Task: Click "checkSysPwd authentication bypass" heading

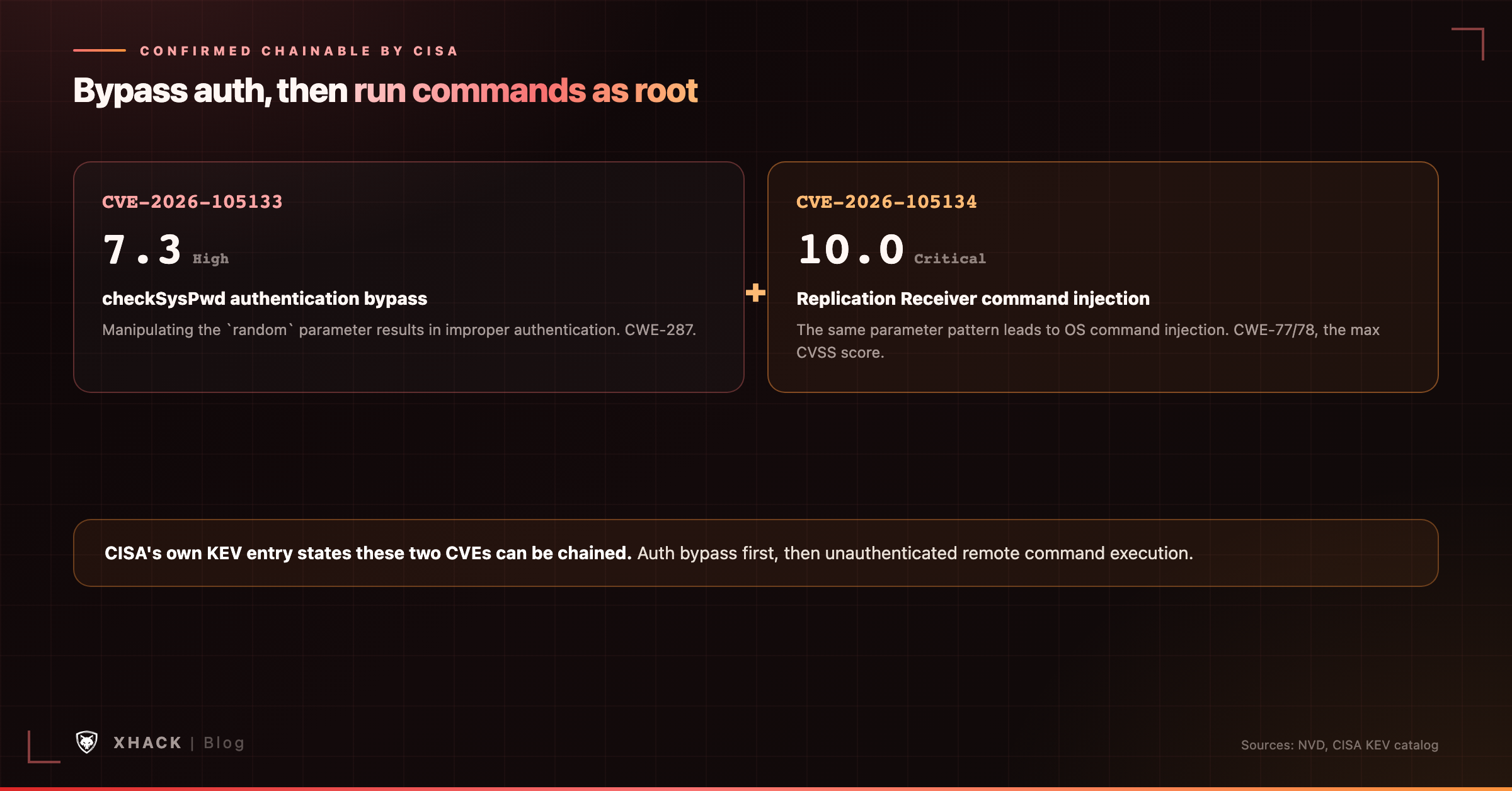Action: [x=265, y=299]
